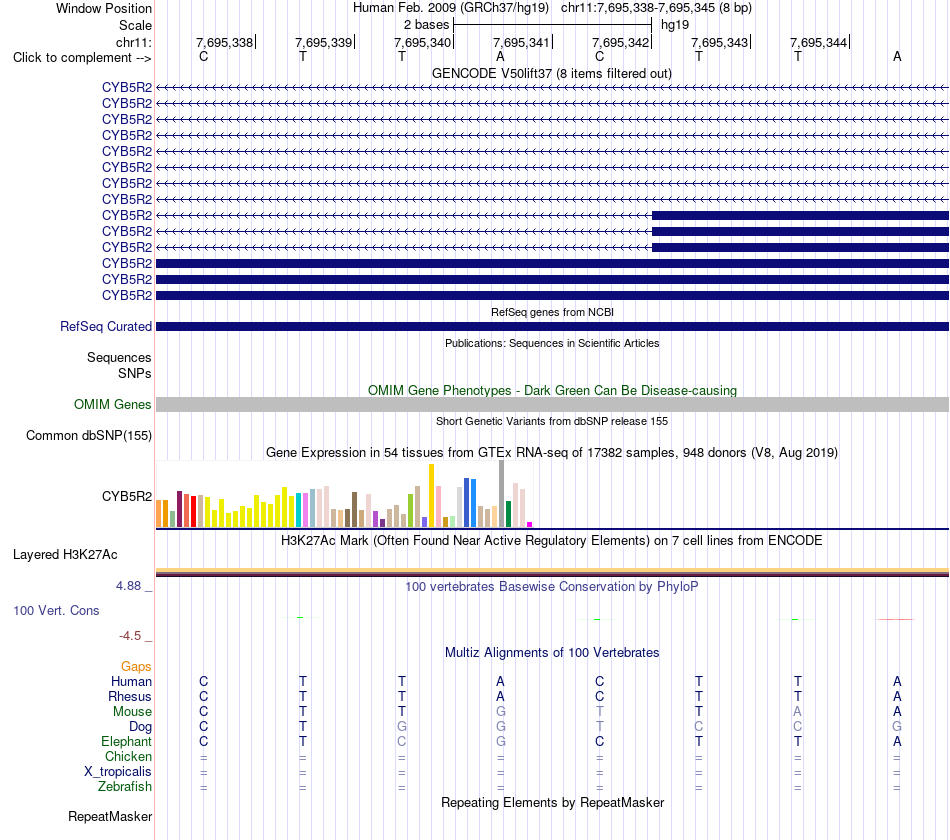Click the CYB5R2 label beside the GTEx chart
Screen dimensions: 950x840
click(x=127, y=496)
